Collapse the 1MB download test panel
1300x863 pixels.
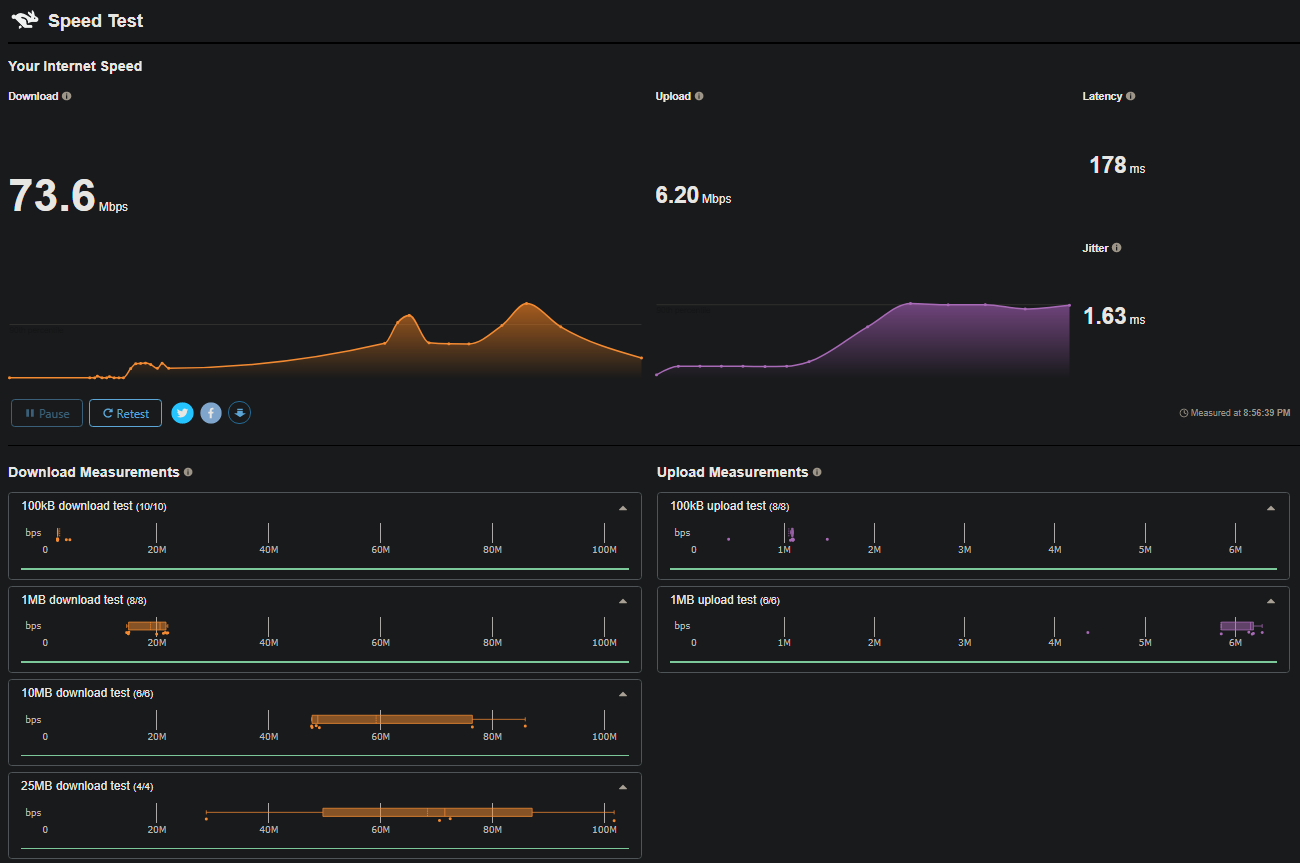[x=623, y=601]
